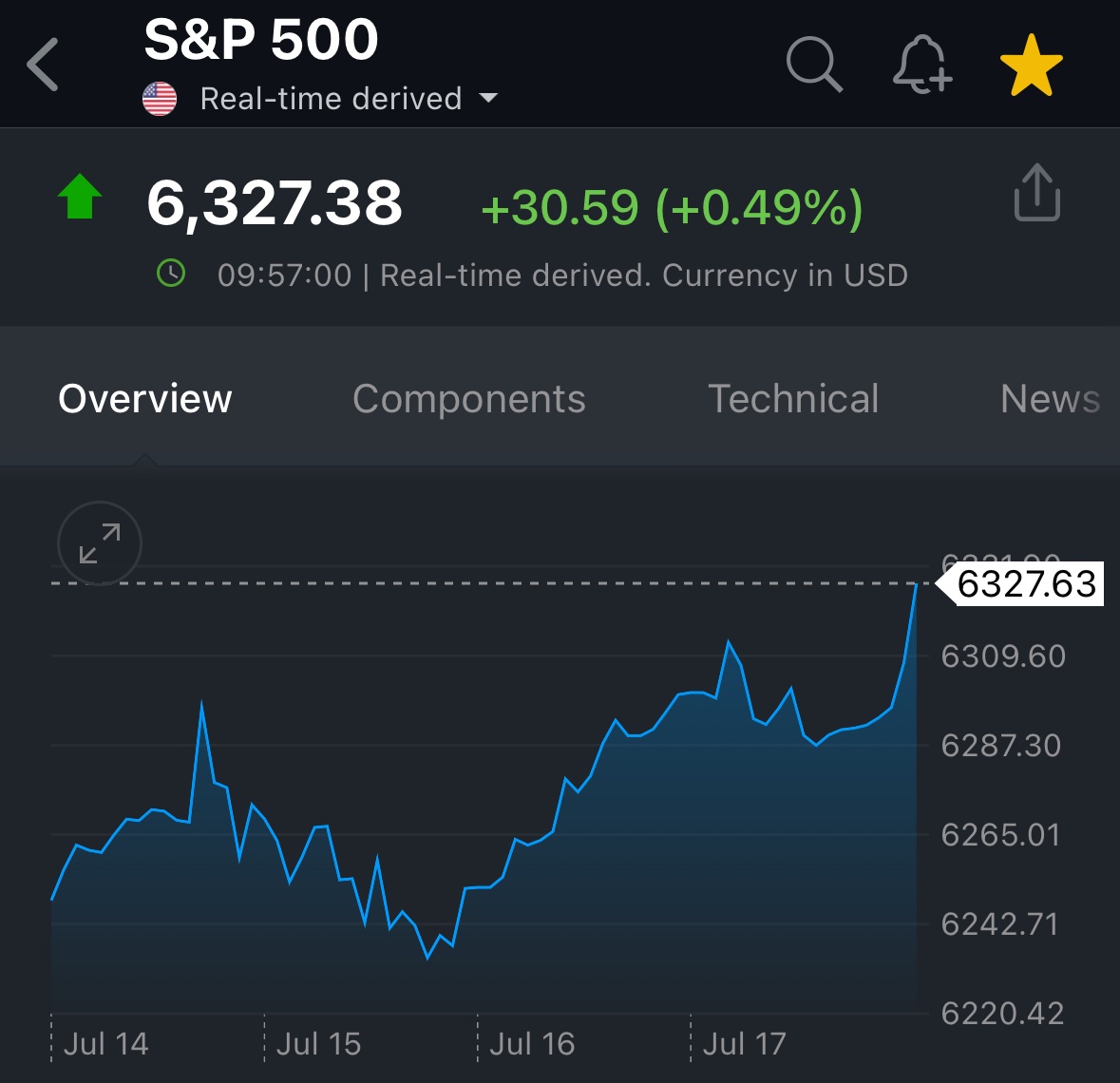Image resolution: width=1120 pixels, height=1083 pixels.
Task: Tap the 6265.01 axis value
Action: 1000,834
